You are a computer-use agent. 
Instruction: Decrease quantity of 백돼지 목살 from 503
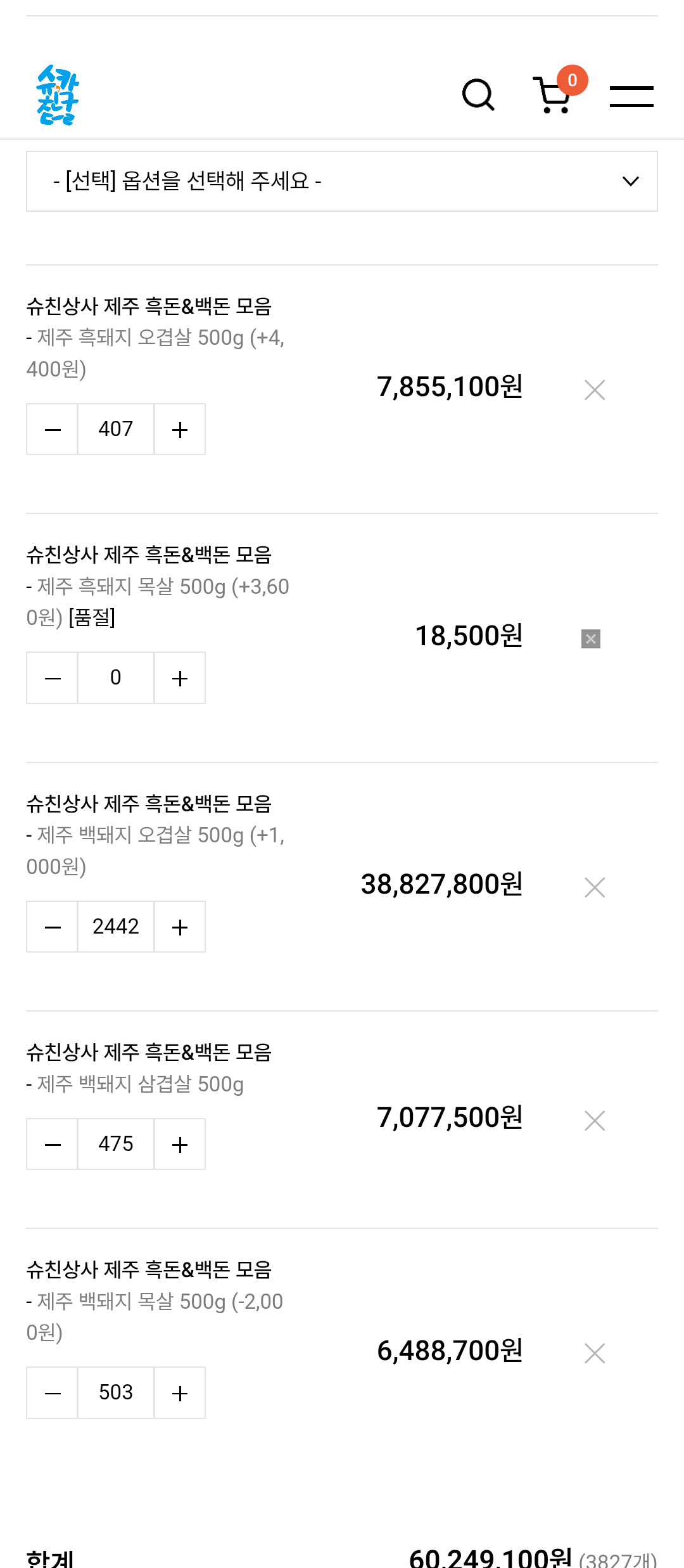pos(53,1393)
